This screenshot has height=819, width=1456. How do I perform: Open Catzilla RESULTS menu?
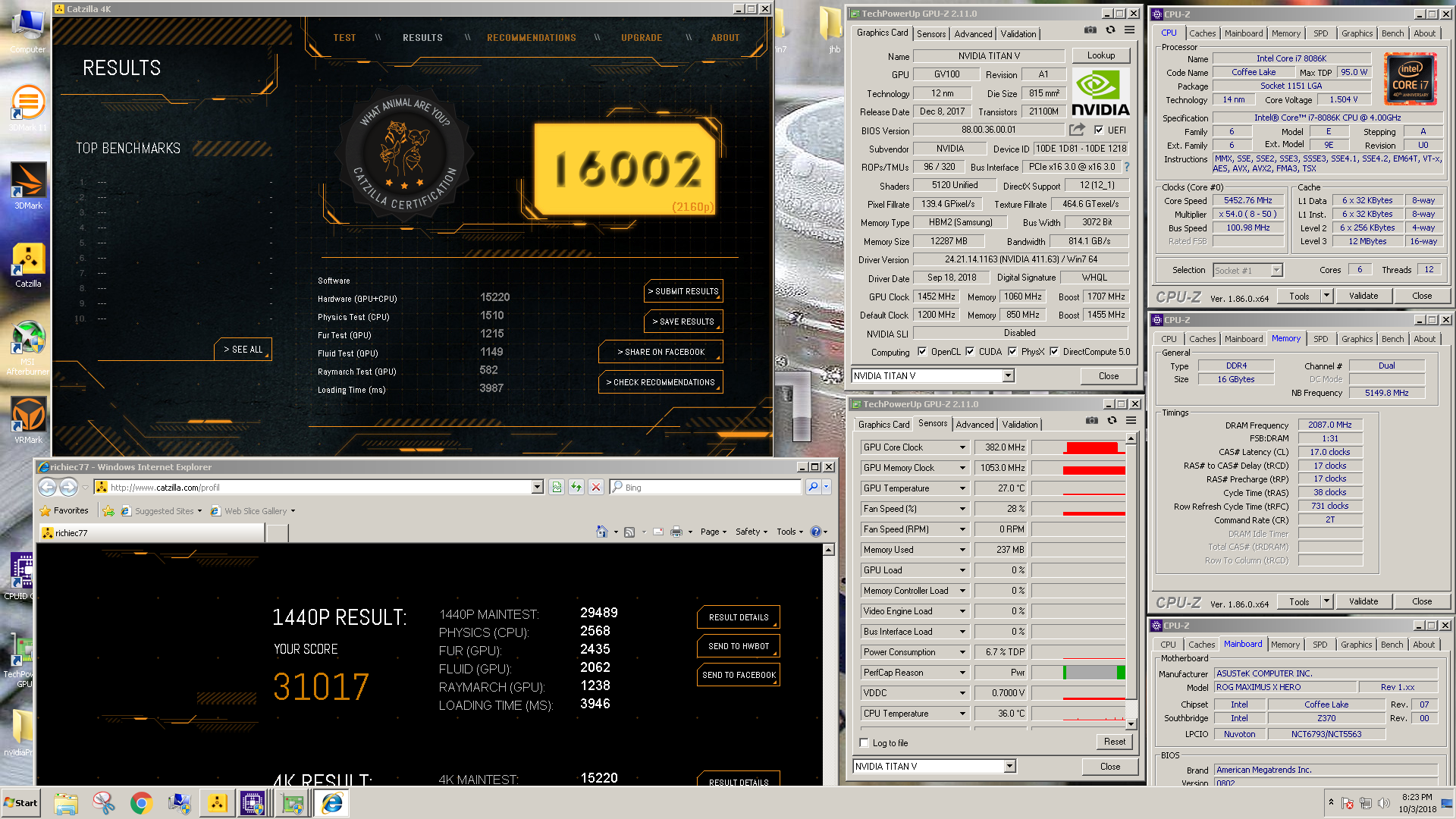pos(422,38)
